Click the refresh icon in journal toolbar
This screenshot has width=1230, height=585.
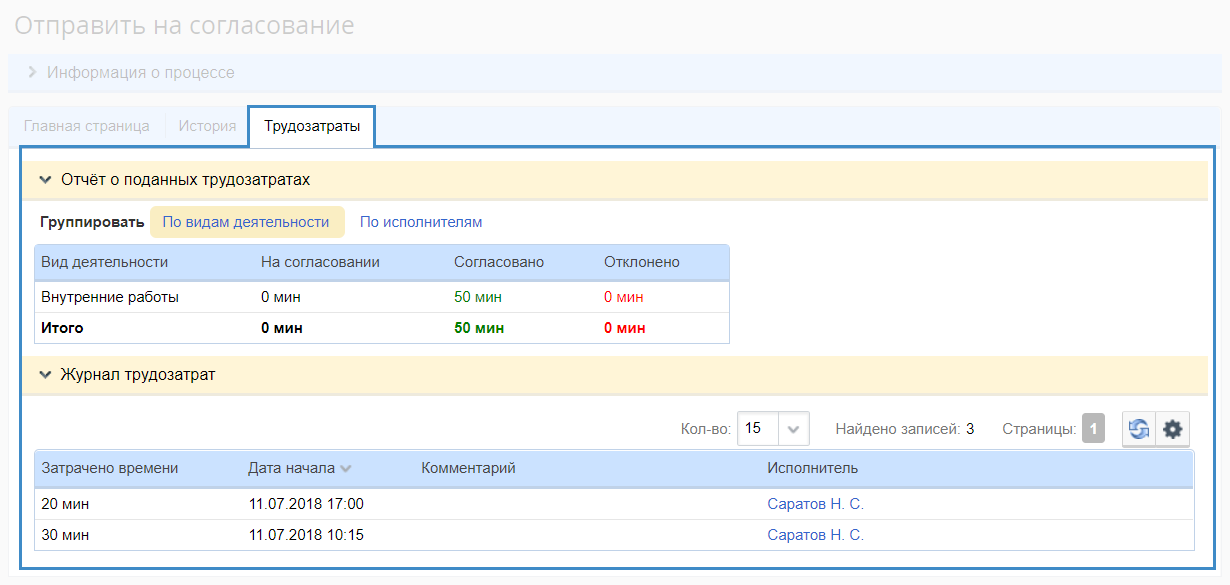(1139, 429)
